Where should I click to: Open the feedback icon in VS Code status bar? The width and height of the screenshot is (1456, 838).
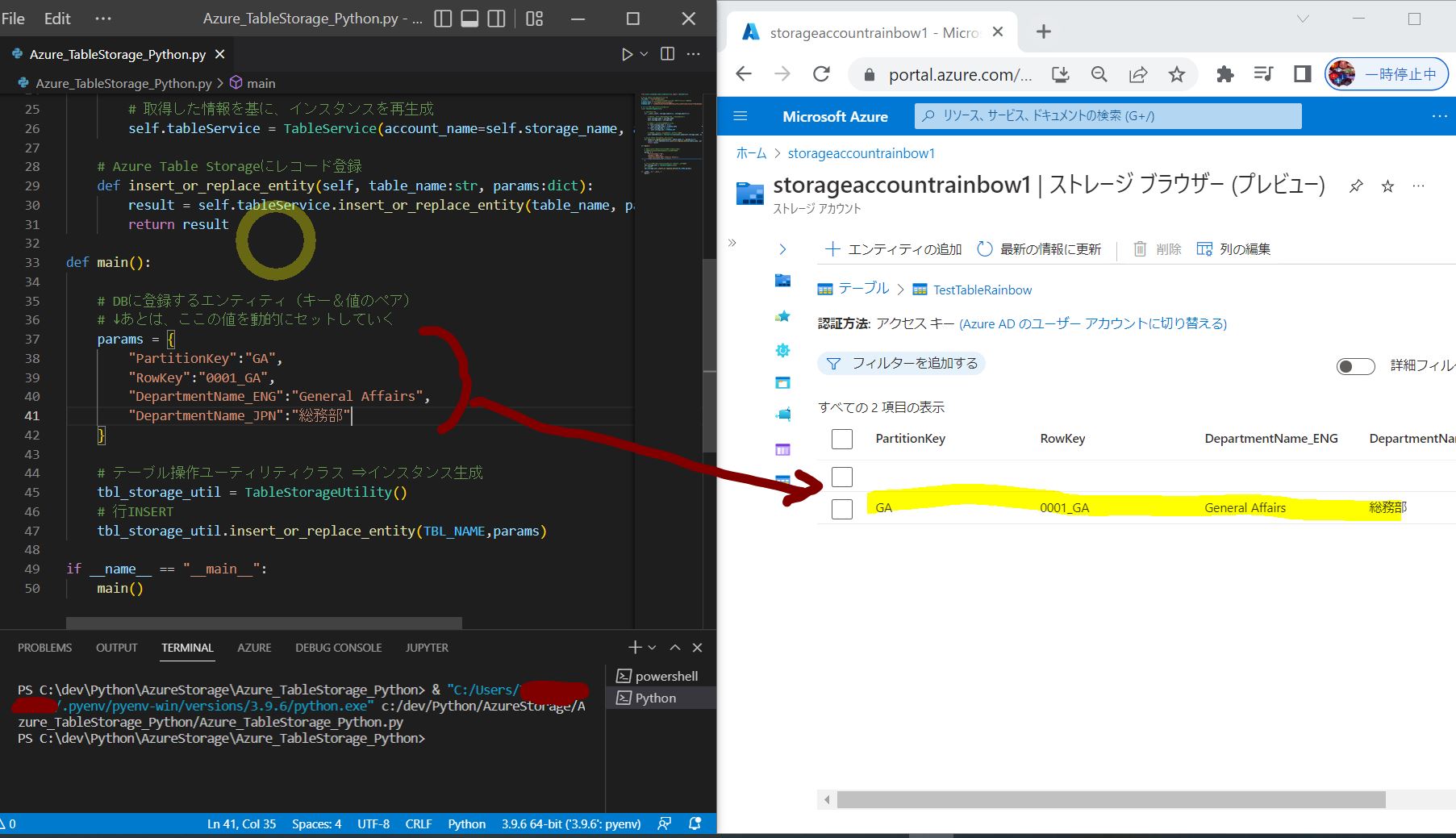[664, 824]
